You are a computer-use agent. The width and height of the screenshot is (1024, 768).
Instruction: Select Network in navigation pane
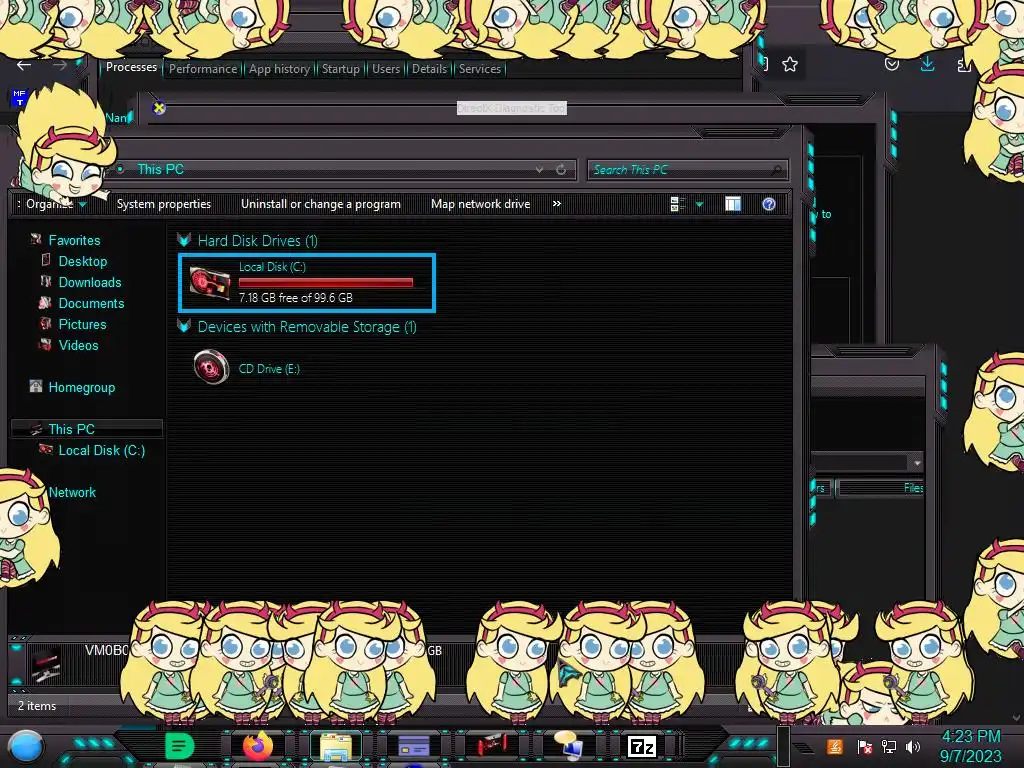point(72,492)
